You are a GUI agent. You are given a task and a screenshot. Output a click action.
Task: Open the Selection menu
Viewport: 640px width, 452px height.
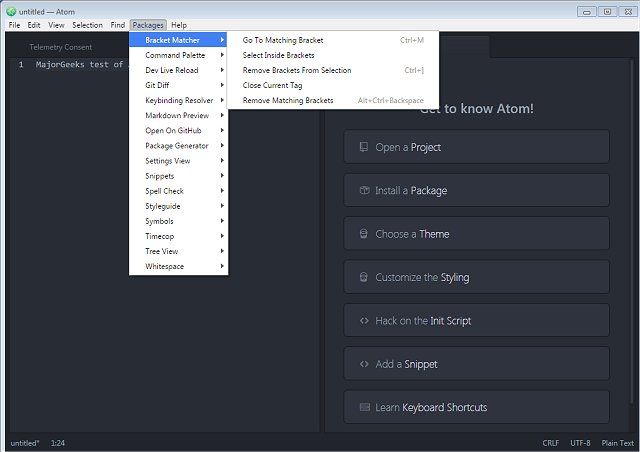[87, 25]
